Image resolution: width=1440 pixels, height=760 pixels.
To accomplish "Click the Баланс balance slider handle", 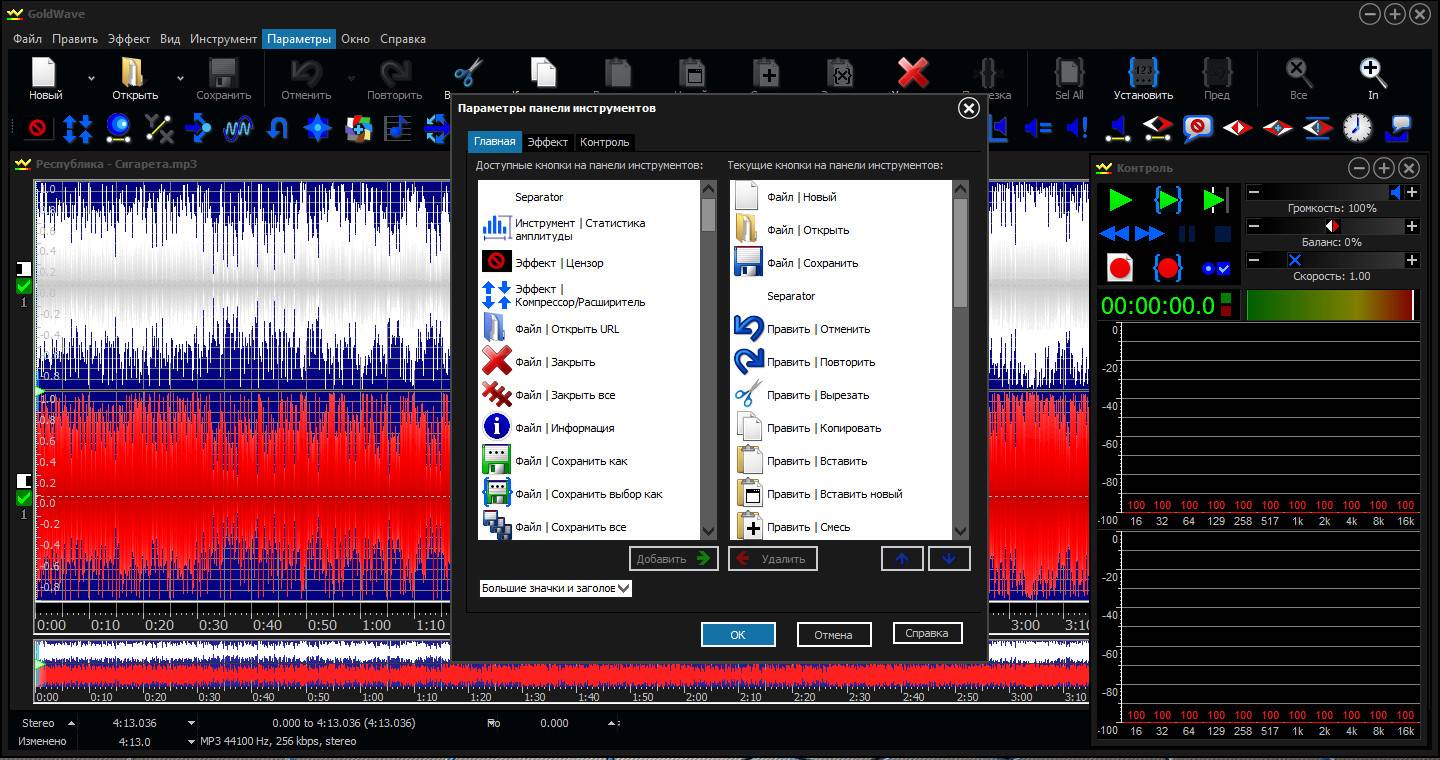I will pos(1332,226).
